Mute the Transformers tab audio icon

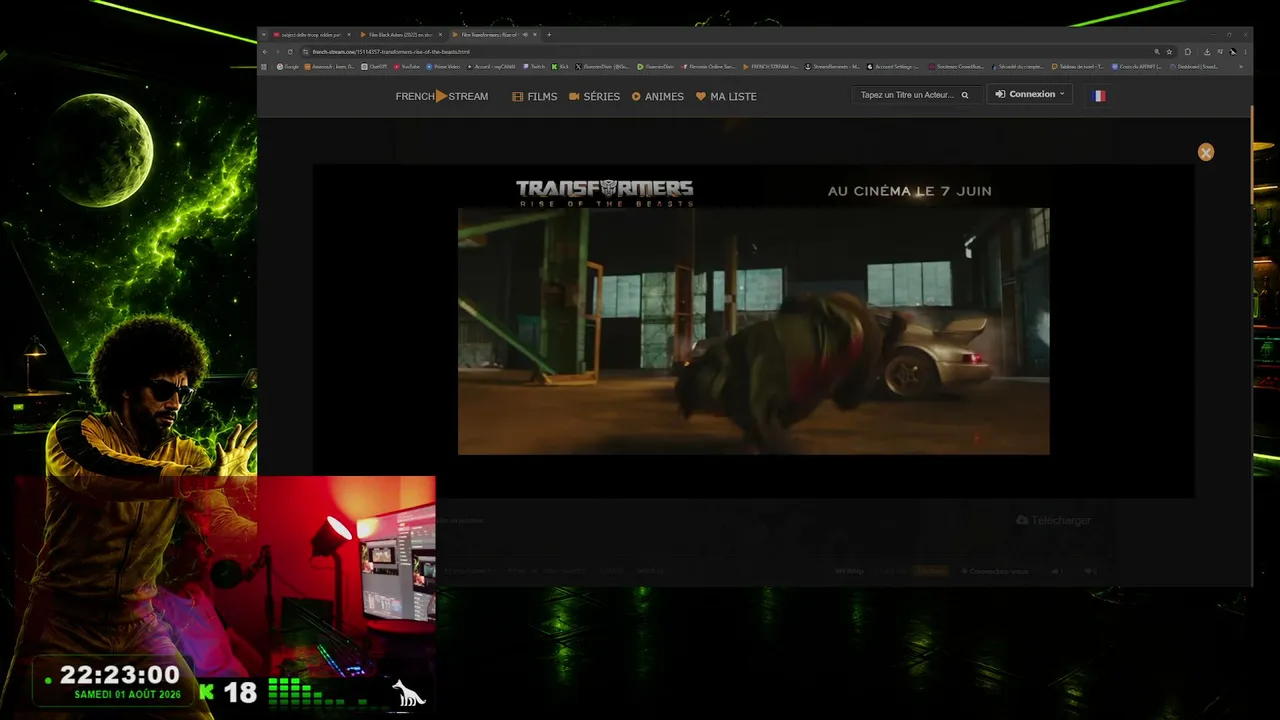526,34
